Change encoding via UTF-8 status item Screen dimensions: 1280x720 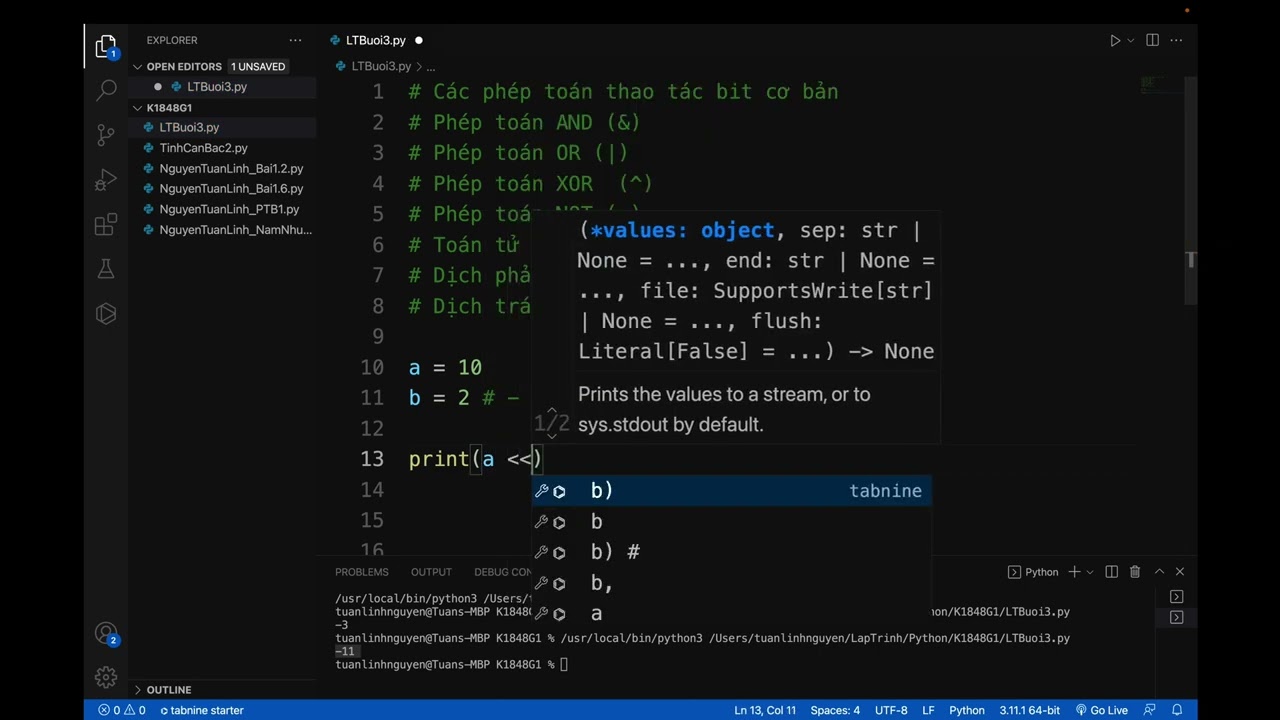(x=891, y=710)
